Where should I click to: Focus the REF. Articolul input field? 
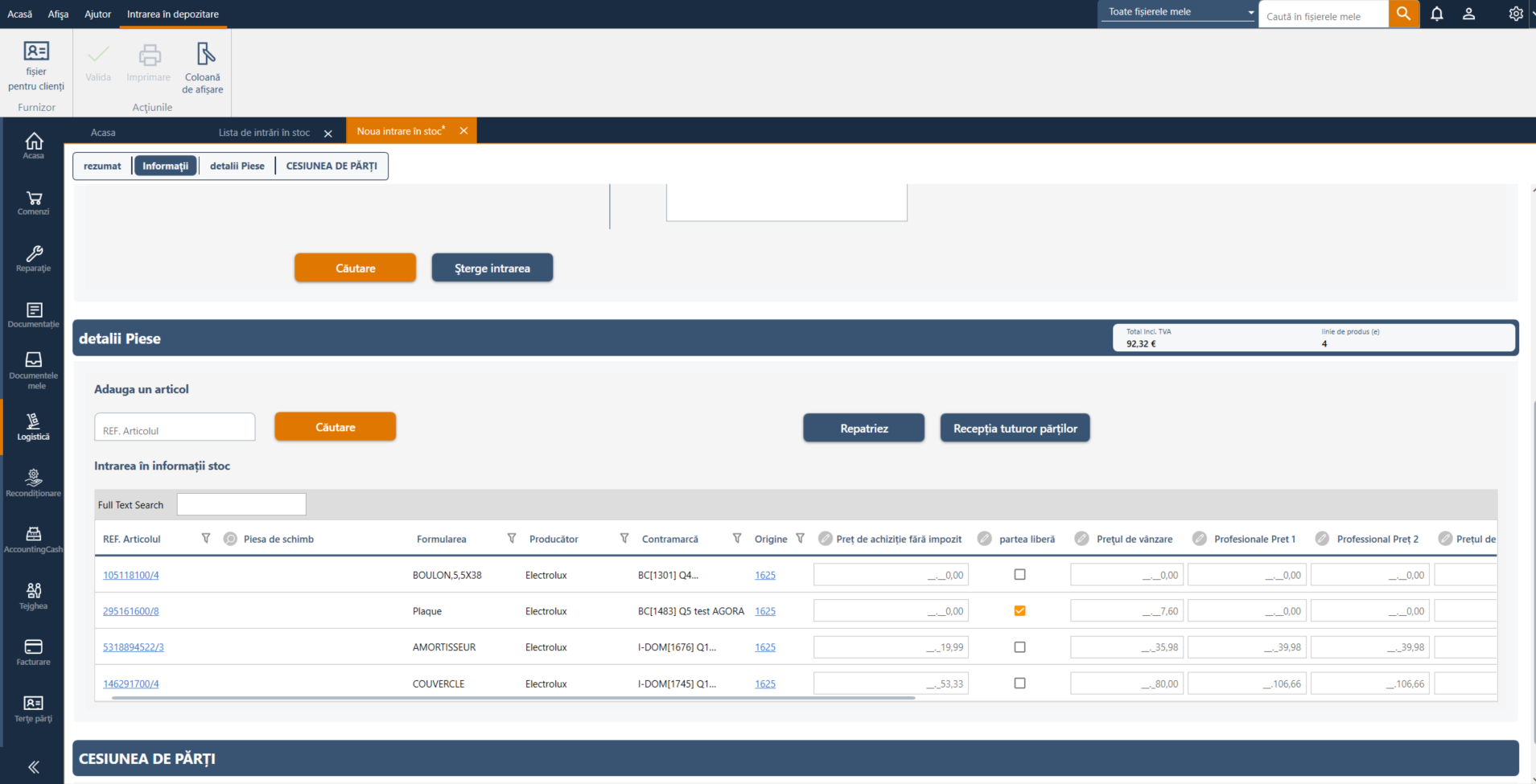[x=175, y=427]
